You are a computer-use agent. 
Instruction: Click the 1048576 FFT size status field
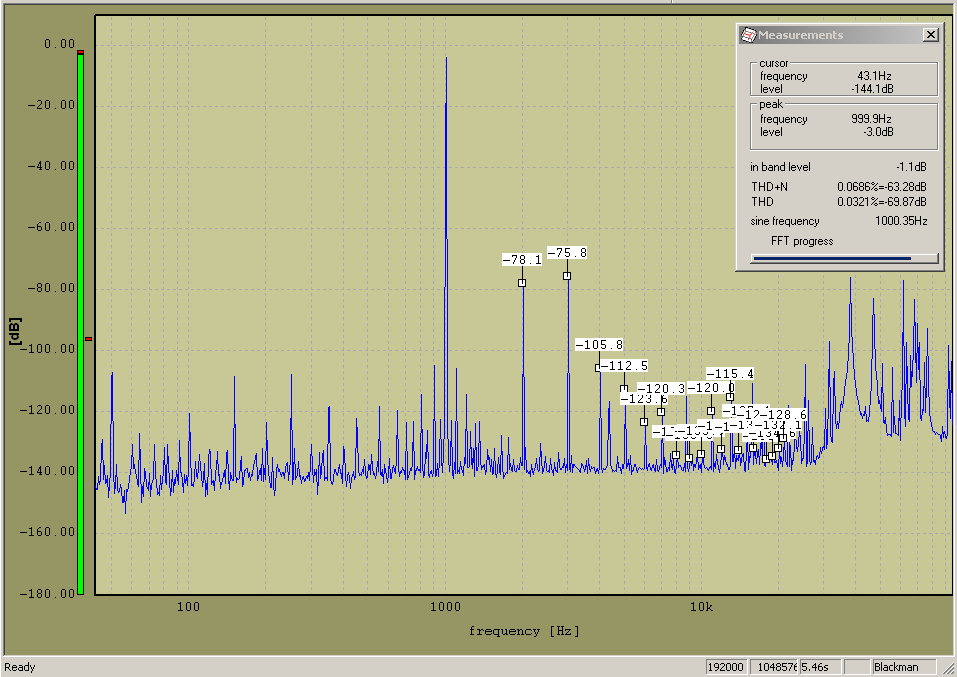pos(776,667)
